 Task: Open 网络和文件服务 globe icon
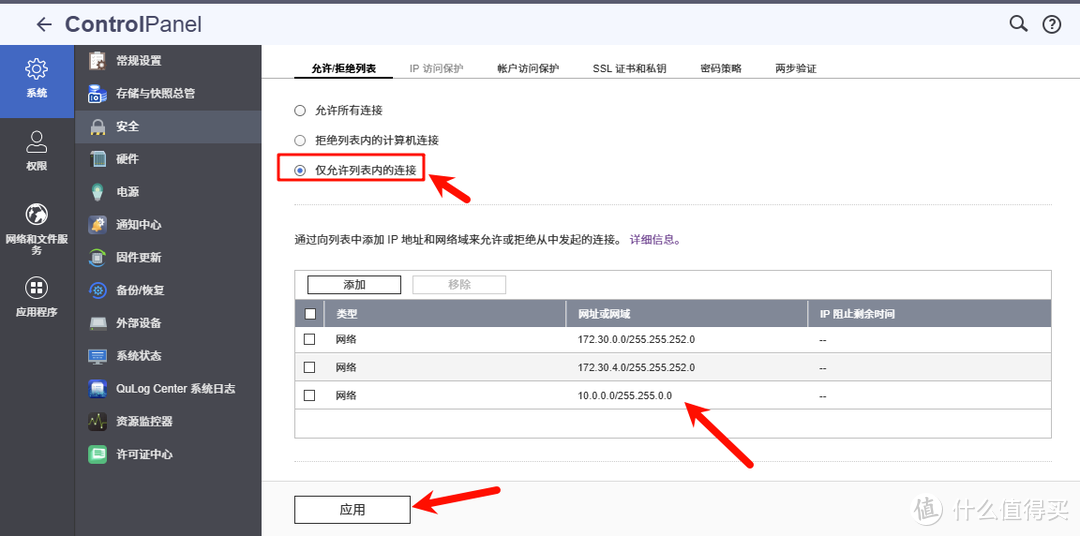pyautogui.click(x=37, y=215)
